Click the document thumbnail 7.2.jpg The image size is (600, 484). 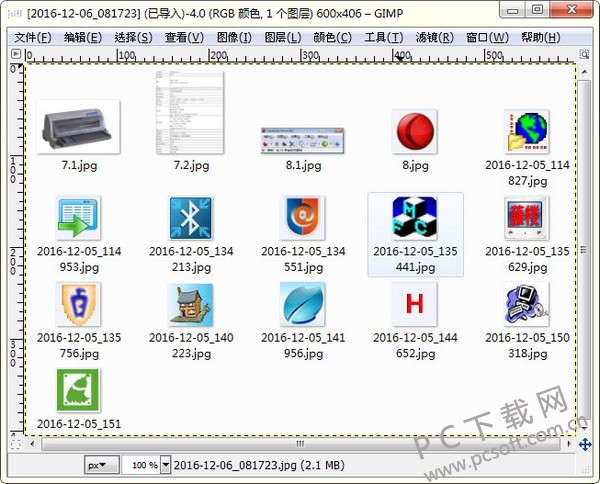[x=190, y=112]
